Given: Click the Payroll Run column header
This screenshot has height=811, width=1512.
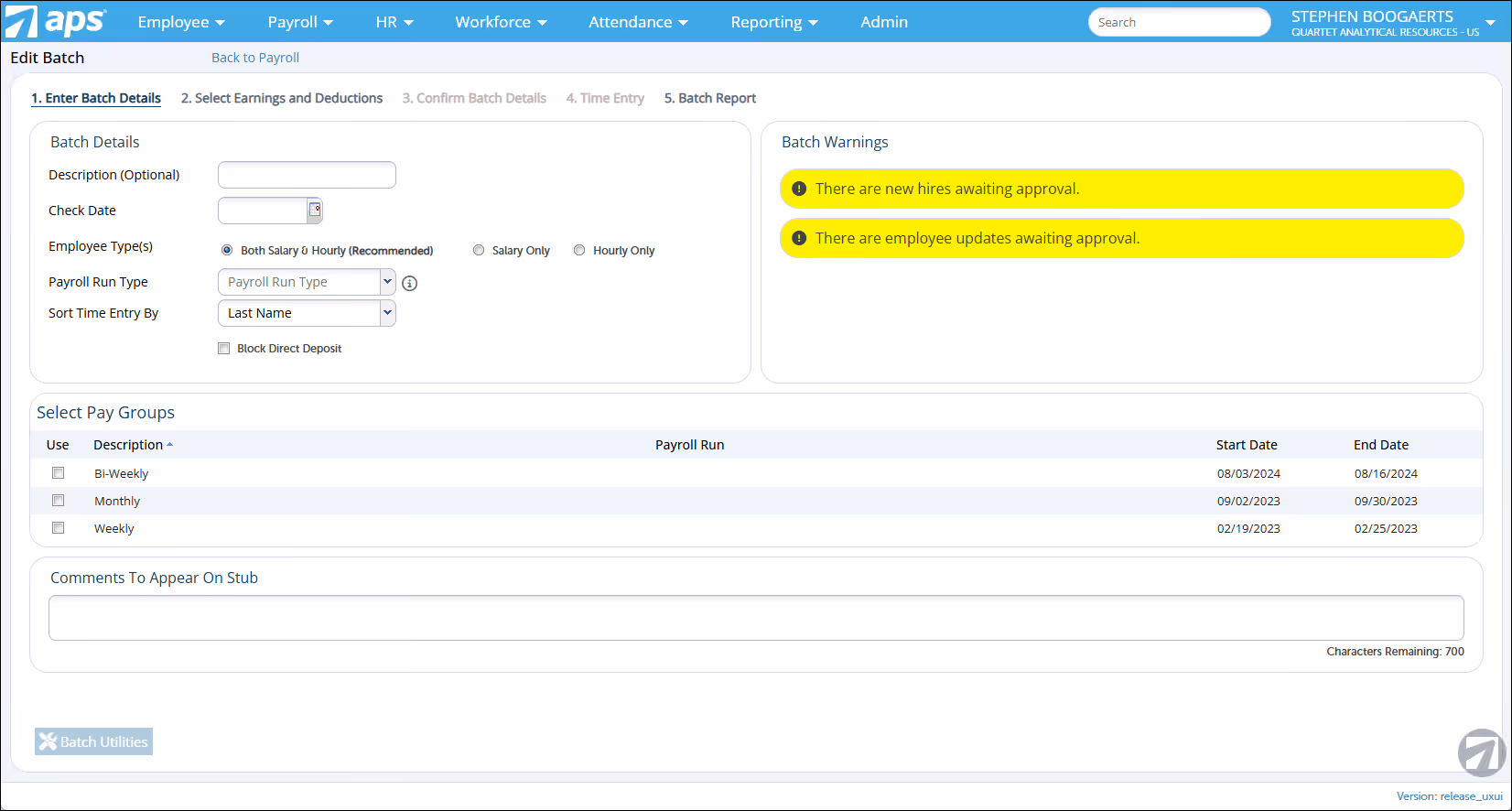Looking at the screenshot, I should (x=690, y=445).
